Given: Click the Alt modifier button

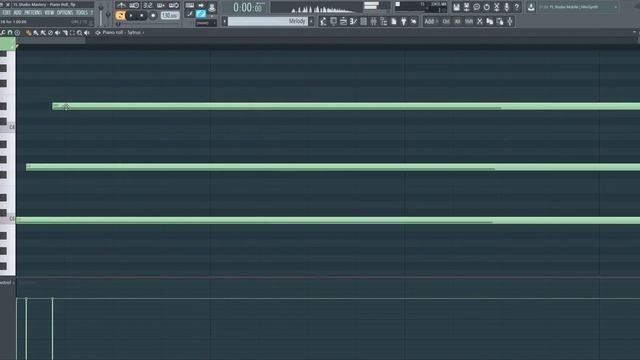Looking at the screenshot, I should (x=458, y=21).
